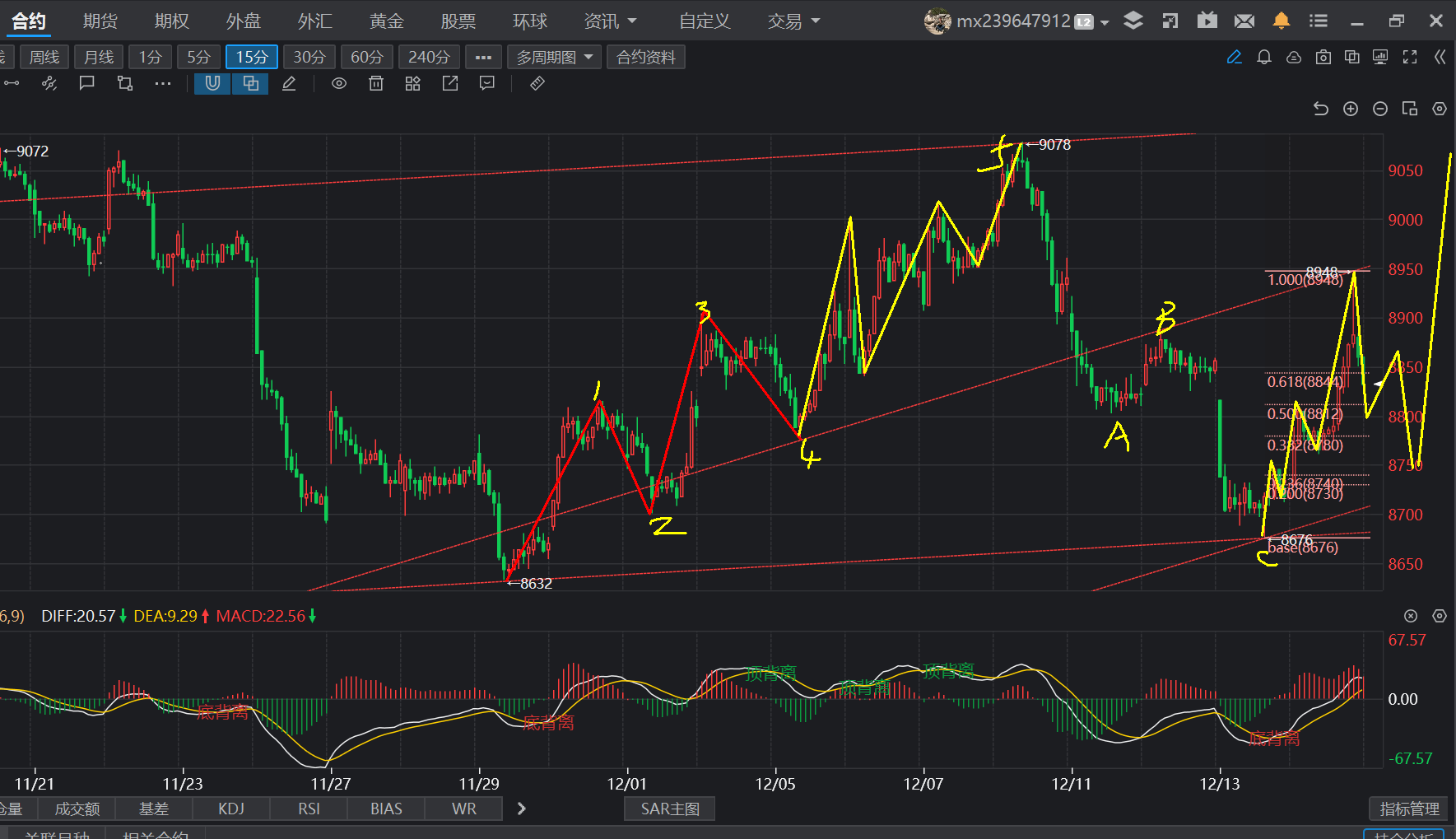
Task: Open the 交易 menu dropdown
Action: (793, 21)
